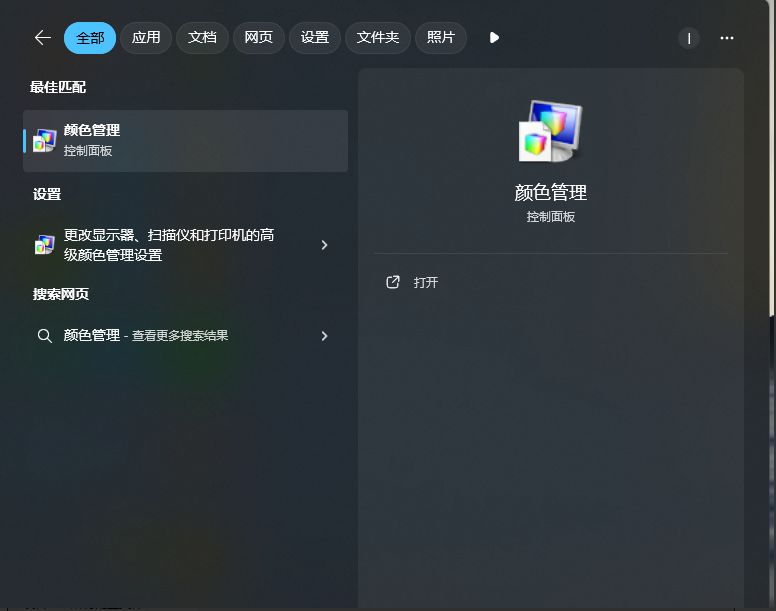This screenshot has width=776, height=611.
Task: Expand chevron for 查看更多搜索结果 row
Action: point(324,336)
